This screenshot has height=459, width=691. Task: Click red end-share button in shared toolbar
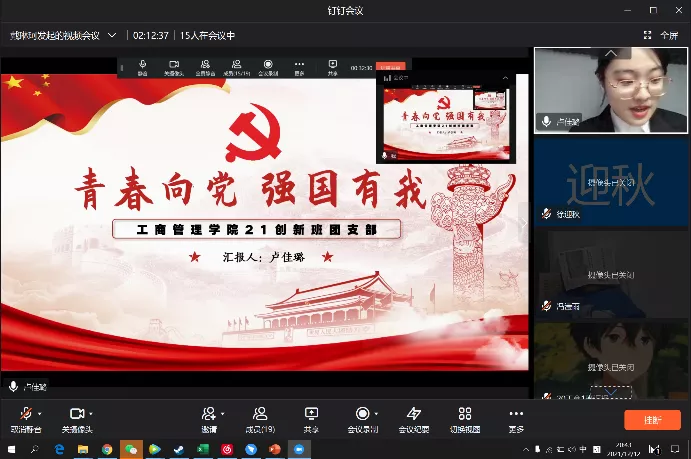390,67
